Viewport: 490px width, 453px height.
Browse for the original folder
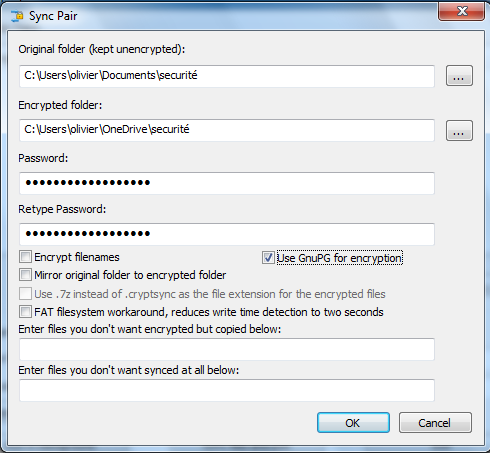(459, 76)
